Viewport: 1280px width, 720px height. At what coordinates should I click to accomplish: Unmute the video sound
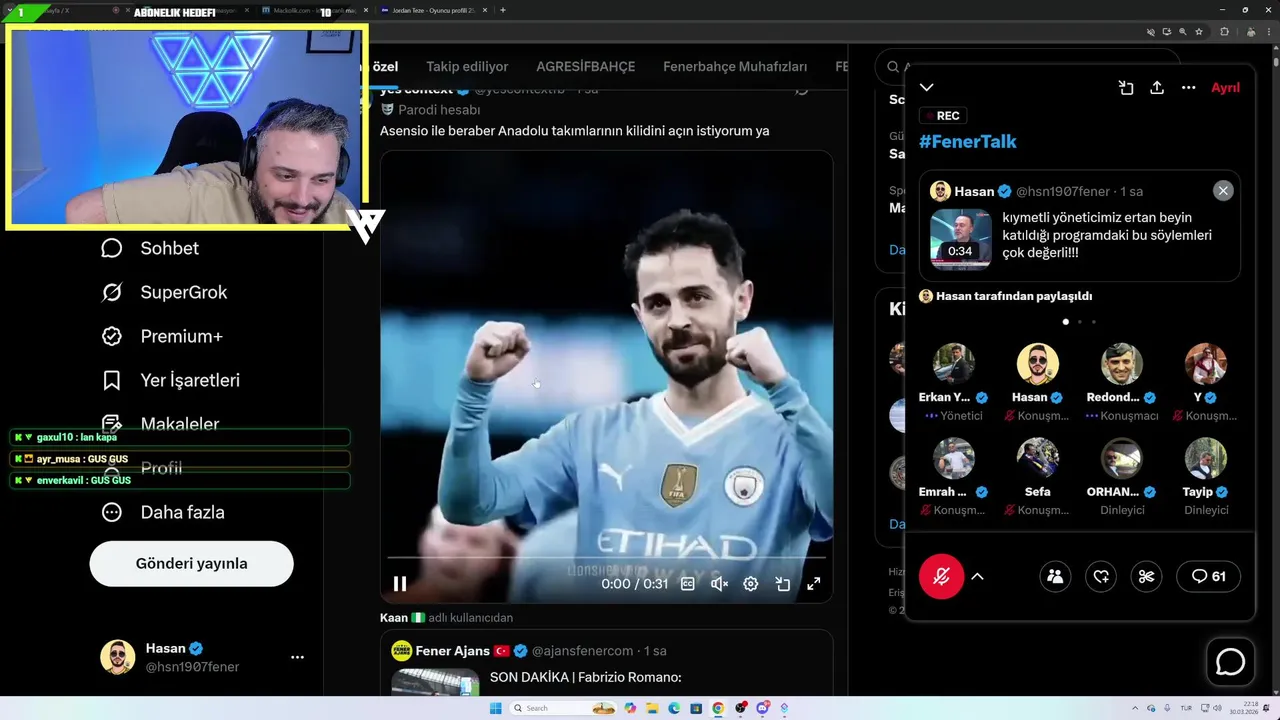coord(719,584)
